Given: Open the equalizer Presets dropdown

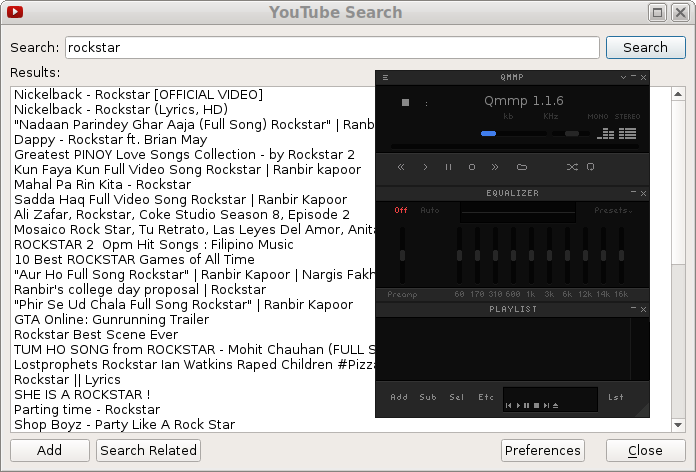Looking at the screenshot, I should coord(613,210).
